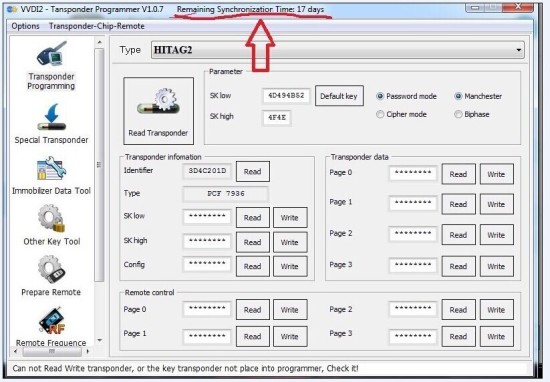The height and width of the screenshot is (382, 550).
Task: Write Transponder data Page 3
Action: click(496, 266)
